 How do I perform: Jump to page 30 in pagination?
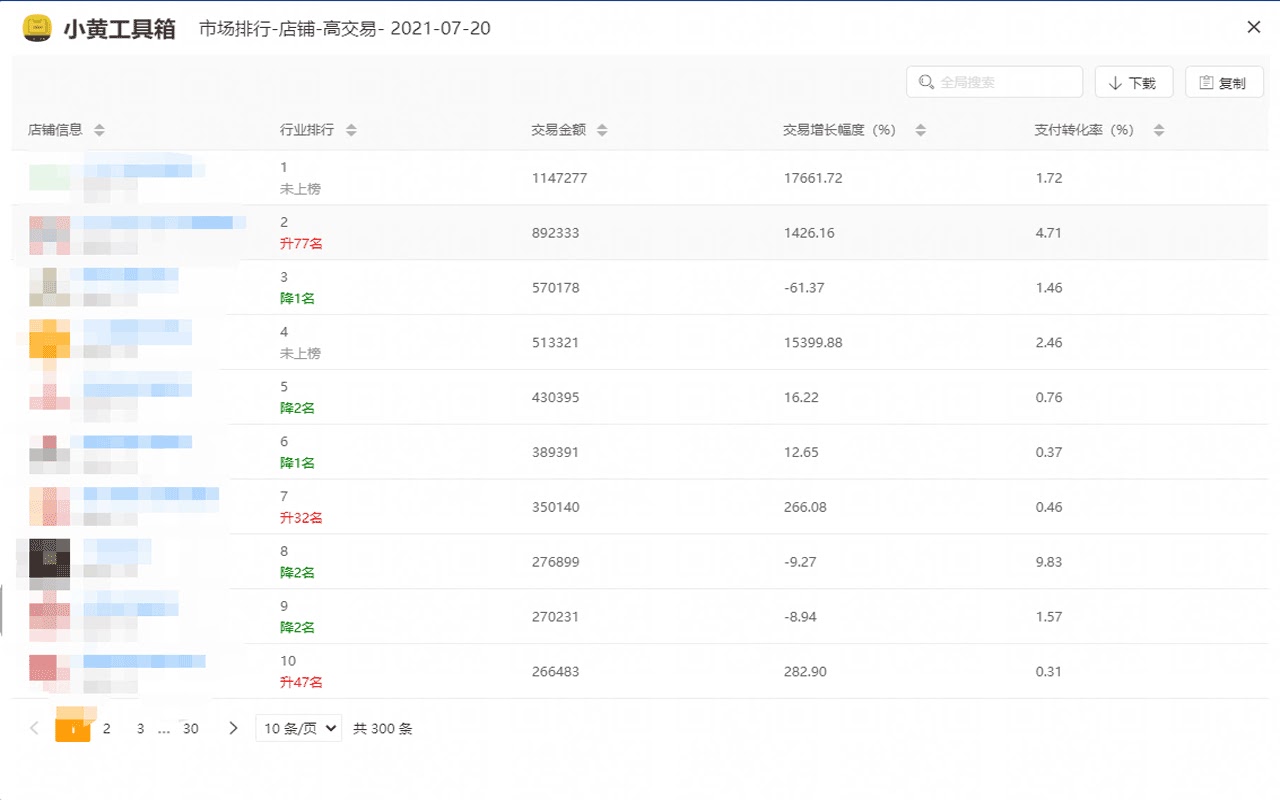point(190,729)
